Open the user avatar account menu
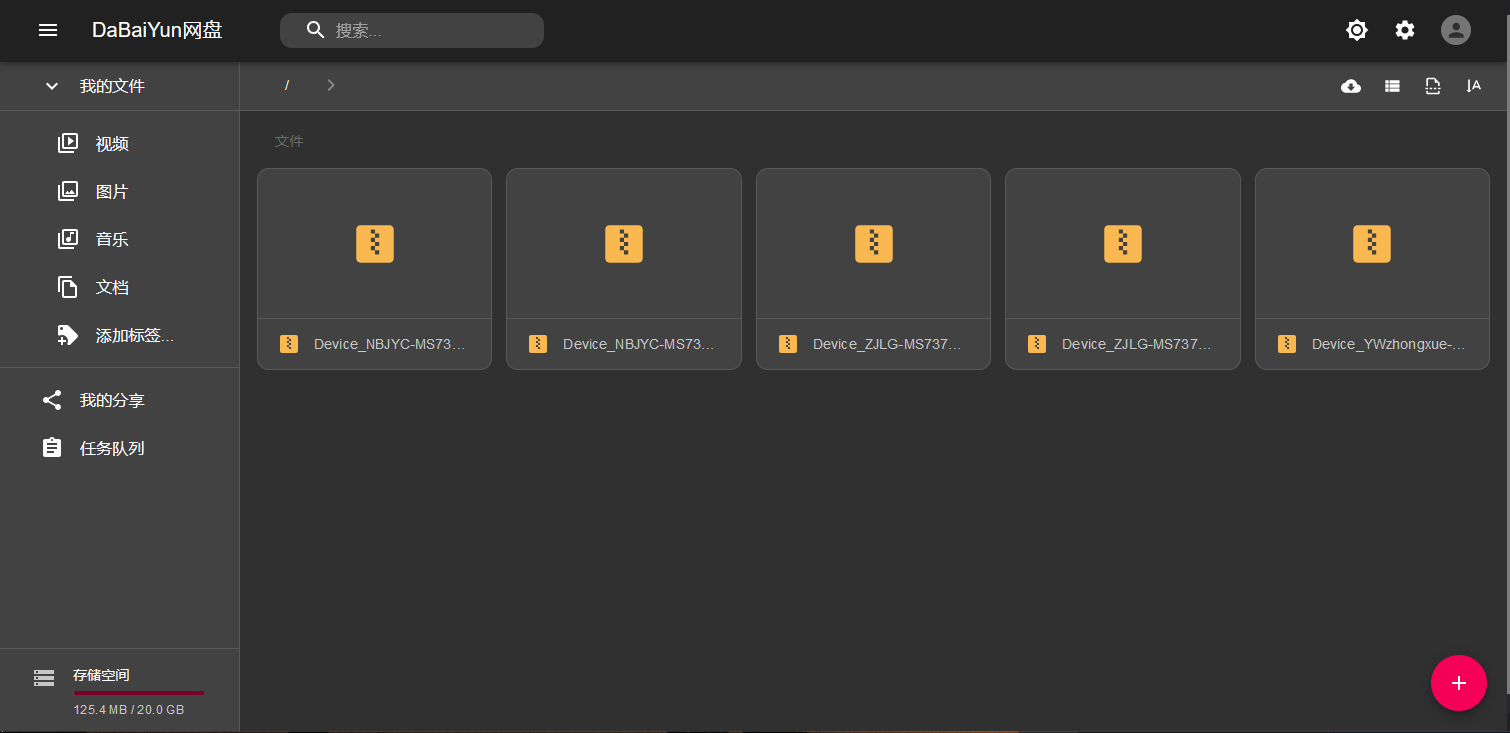This screenshot has width=1510, height=733. [x=1456, y=30]
